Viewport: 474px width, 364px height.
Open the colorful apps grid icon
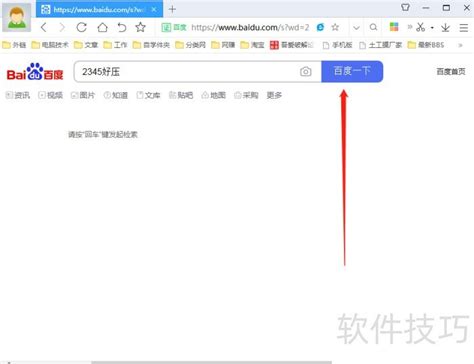click(394, 27)
